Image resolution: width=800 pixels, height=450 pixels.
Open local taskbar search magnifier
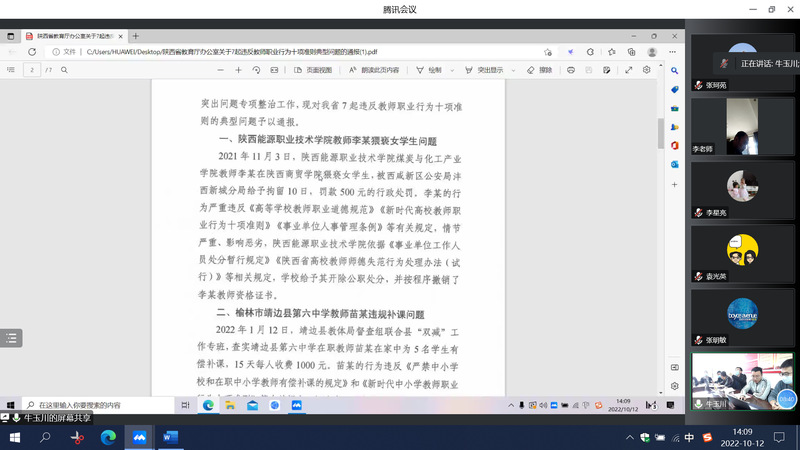point(45,438)
